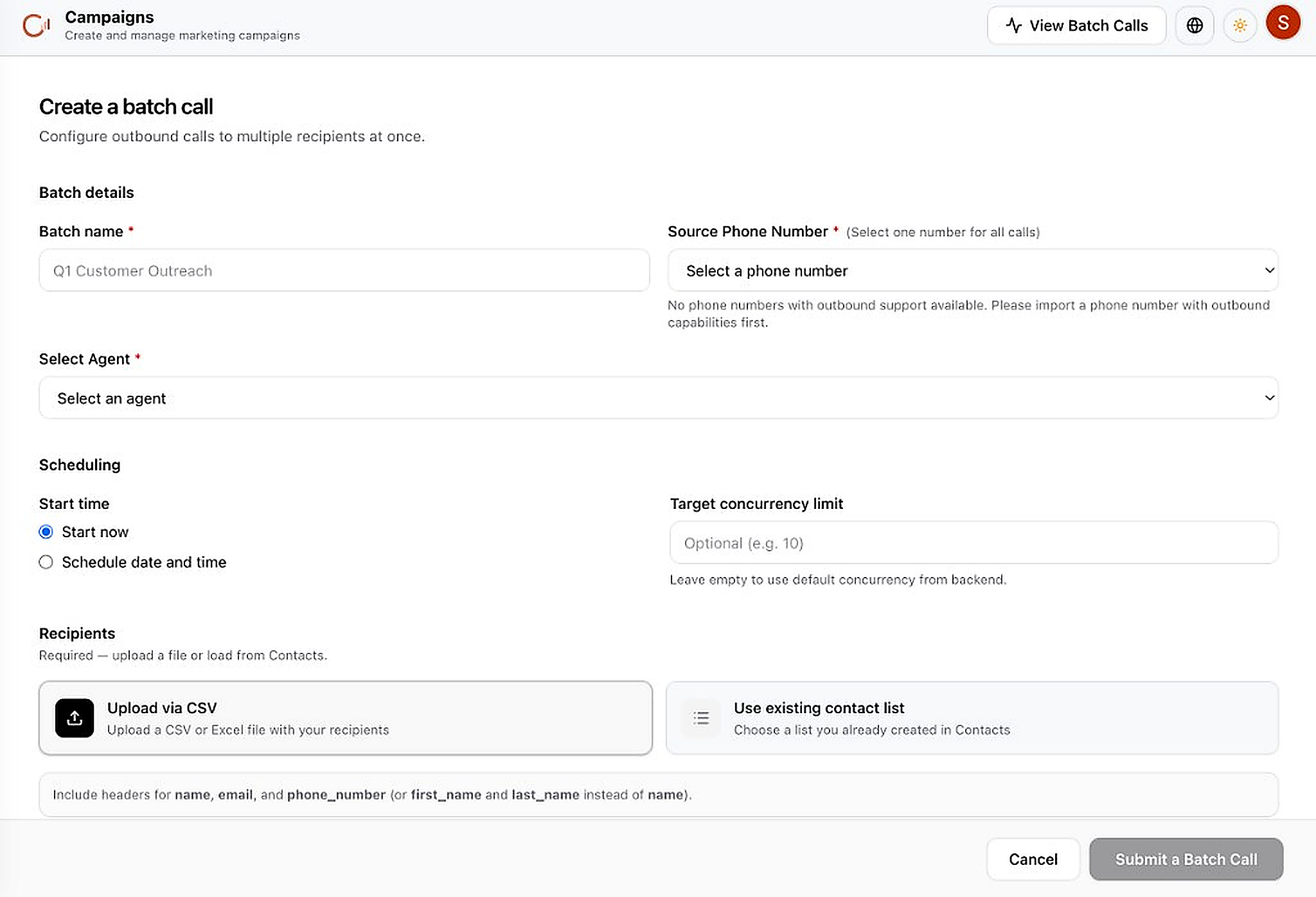
Task: Open the language globe icon
Action: click(1195, 26)
